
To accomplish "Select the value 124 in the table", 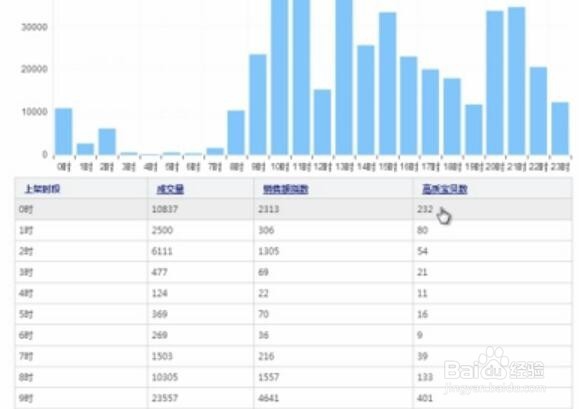I will (160, 293).
